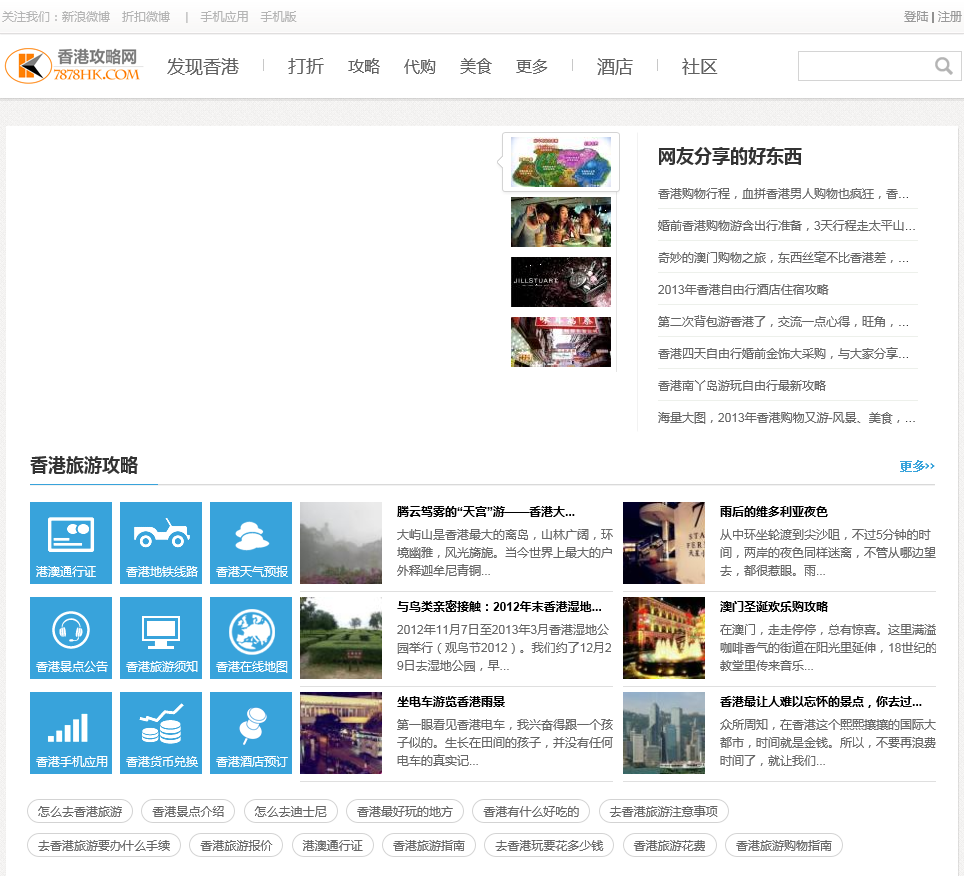This screenshot has width=964, height=876.
Task: Click inside the search input field
Action: click(x=865, y=66)
